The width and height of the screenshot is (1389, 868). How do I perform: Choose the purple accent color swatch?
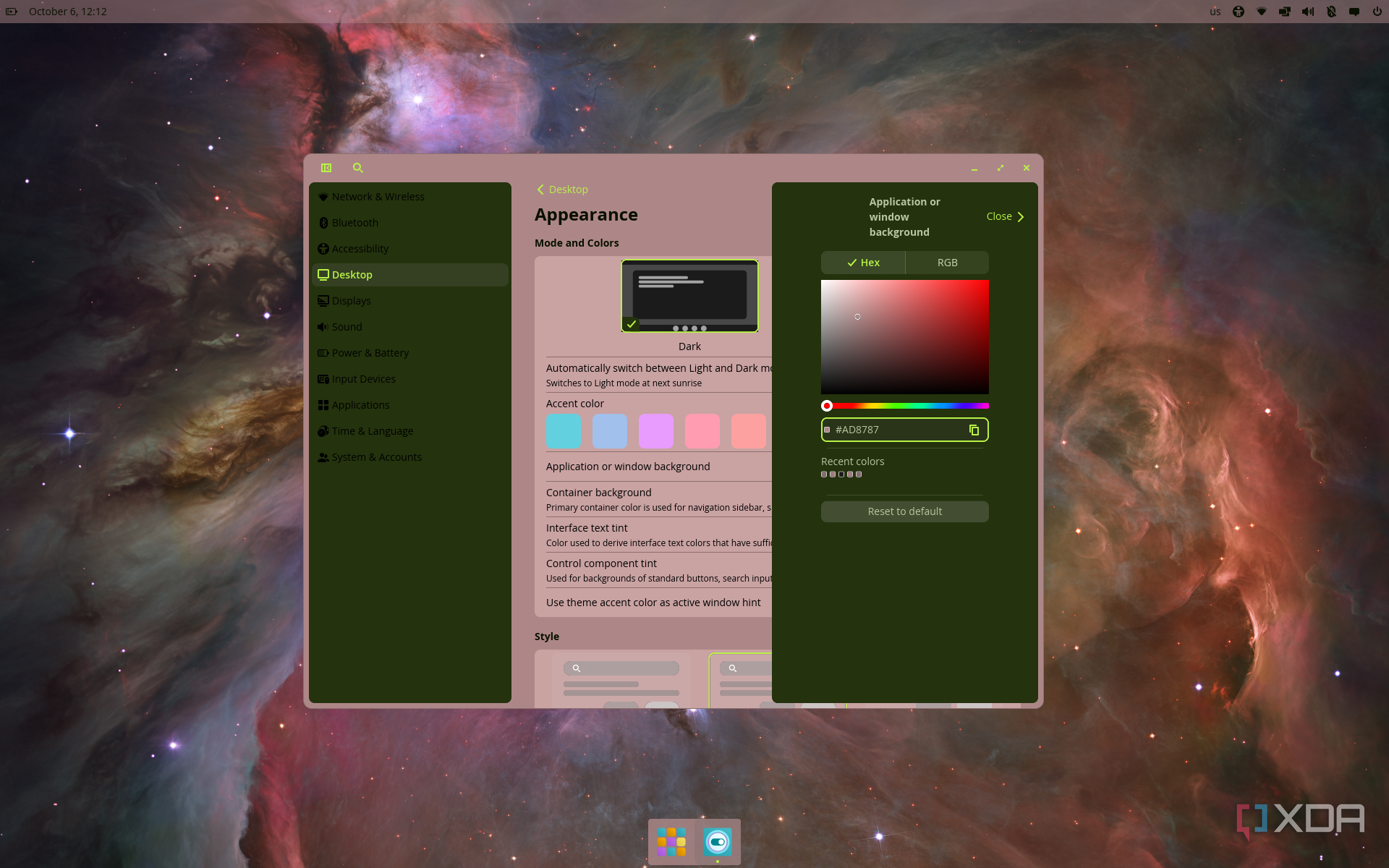tap(656, 431)
